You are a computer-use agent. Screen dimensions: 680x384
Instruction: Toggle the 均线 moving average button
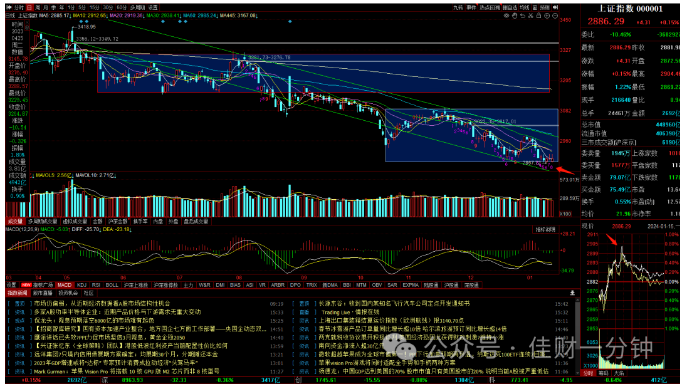coord(524,7)
